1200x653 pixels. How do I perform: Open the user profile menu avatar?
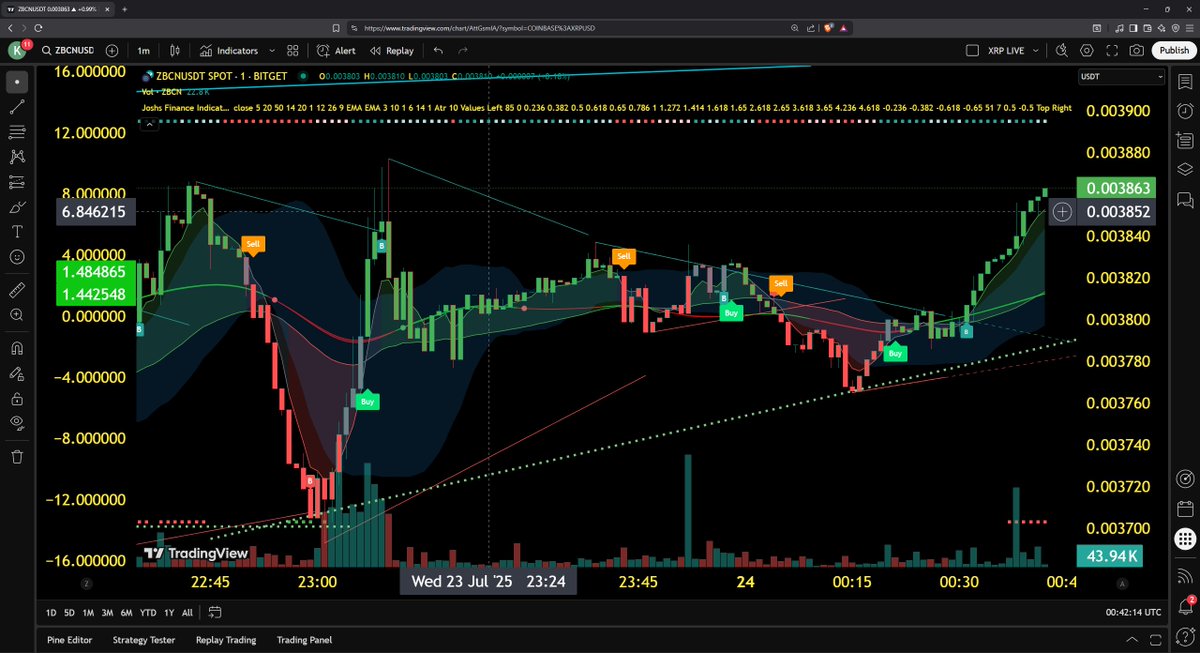[x=18, y=50]
